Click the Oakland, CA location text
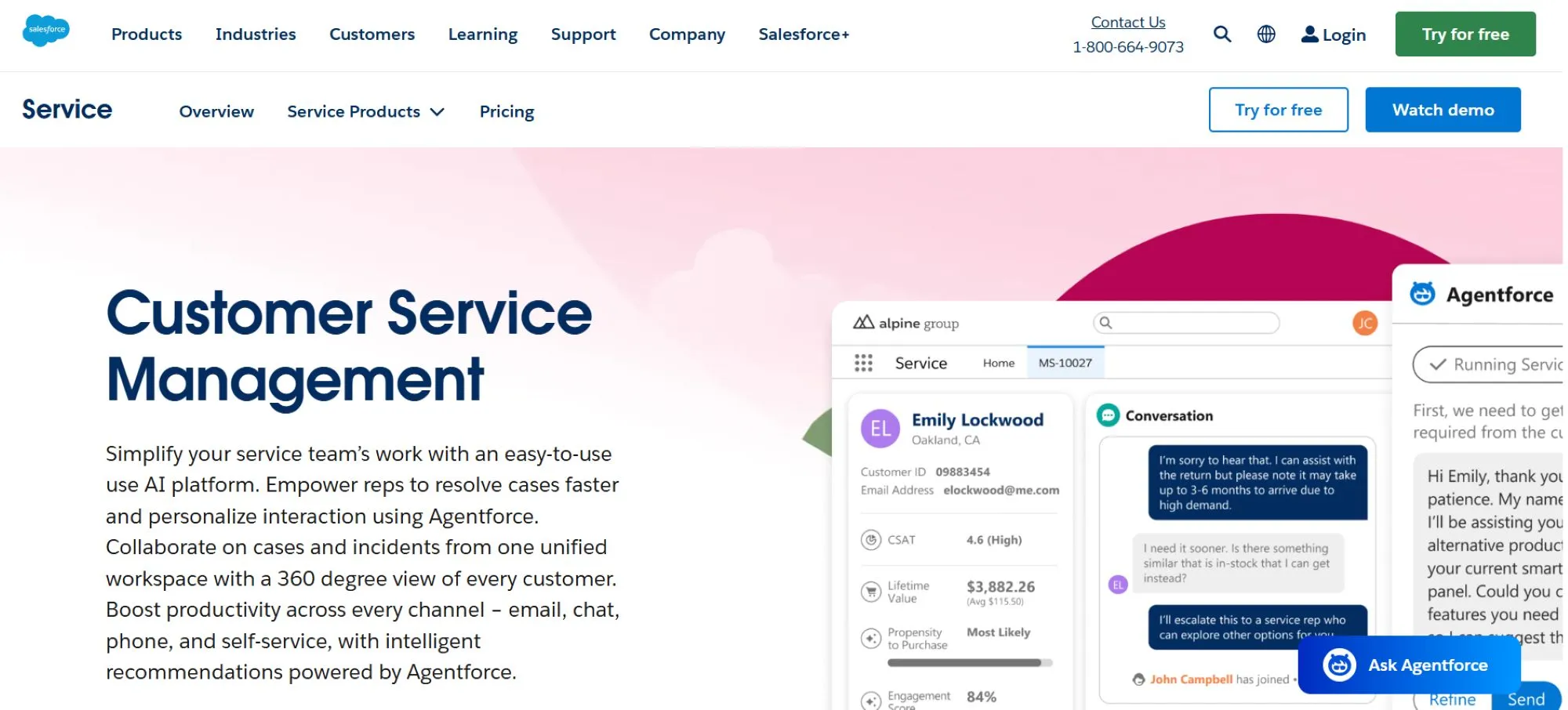Viewport: 1568px width, 710px height. tap(946, 440)
